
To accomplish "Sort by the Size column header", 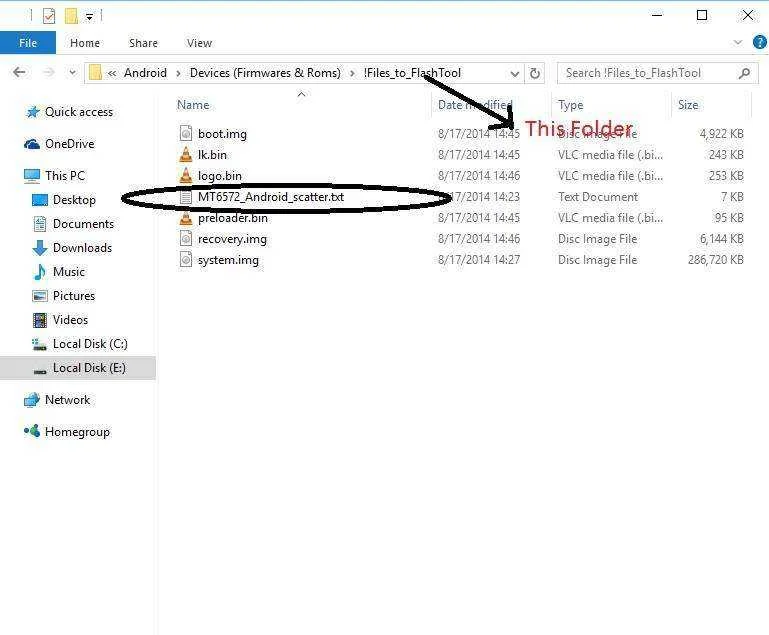I will tap(688, 105).
